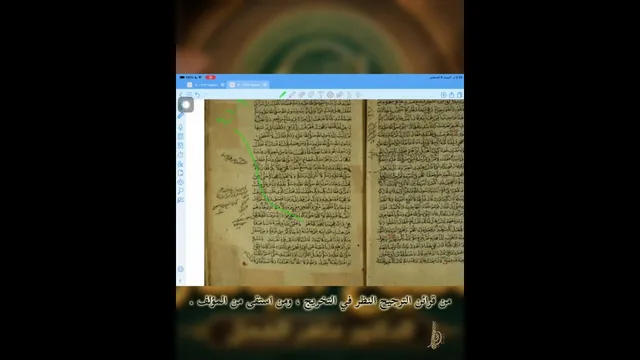
Task: Go back with the top-left chevron
Action: click(181, 95)
